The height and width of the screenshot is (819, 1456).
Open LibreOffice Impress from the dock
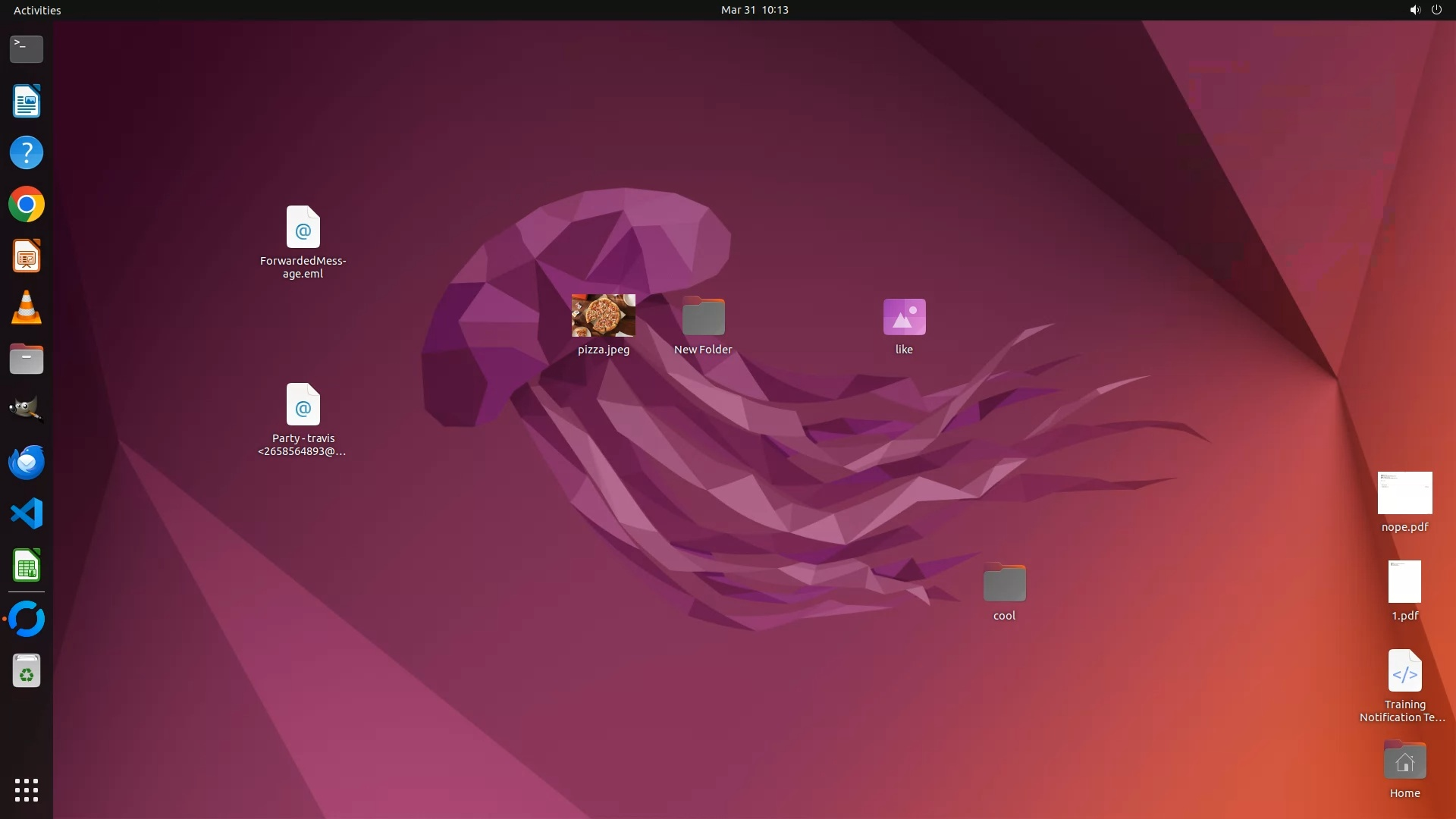click(x=27, y=256)
